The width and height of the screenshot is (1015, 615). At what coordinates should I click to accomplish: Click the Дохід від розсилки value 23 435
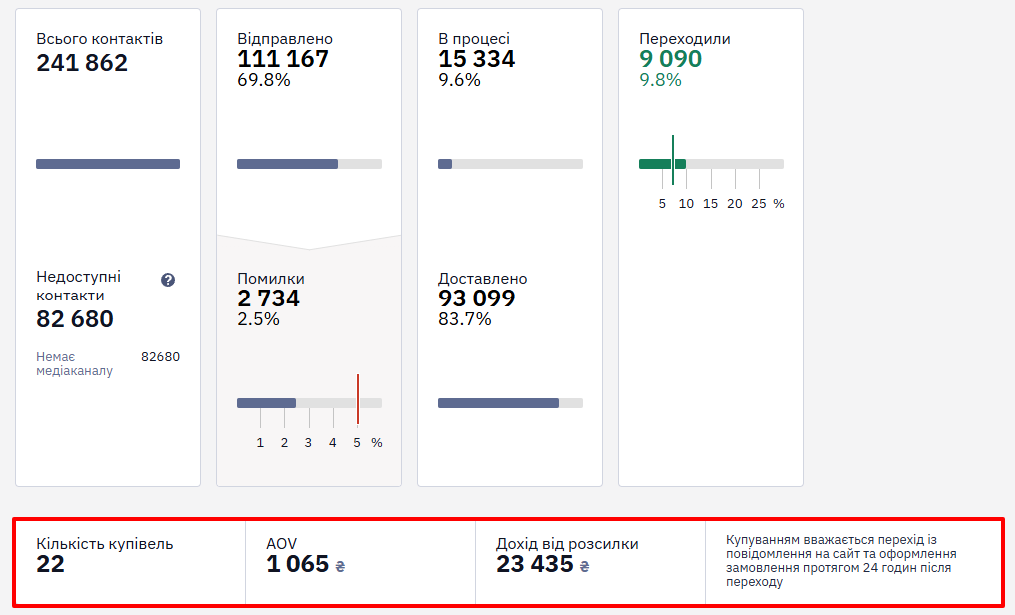click(535, 564)
